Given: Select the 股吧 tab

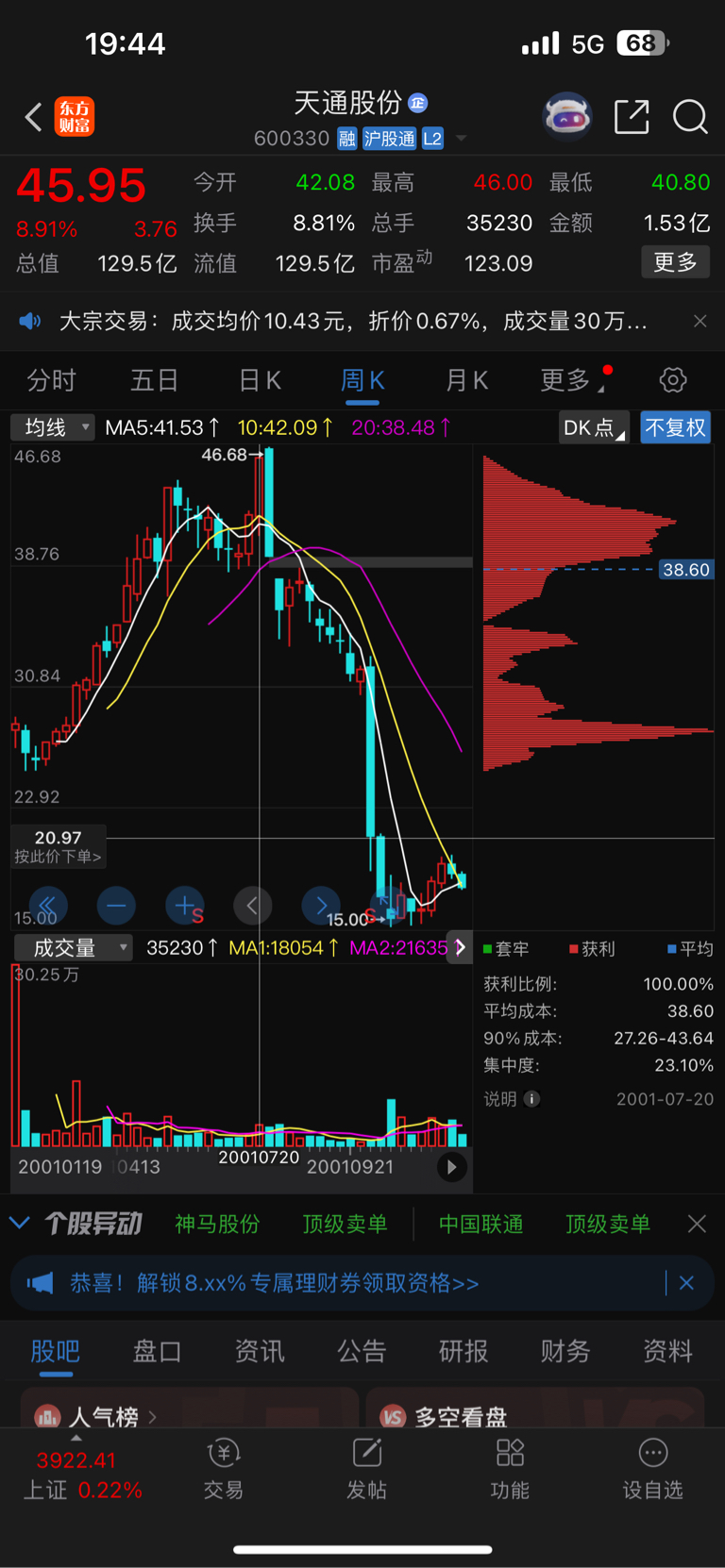Looking at the screenshot, I should click(56, 1351).
